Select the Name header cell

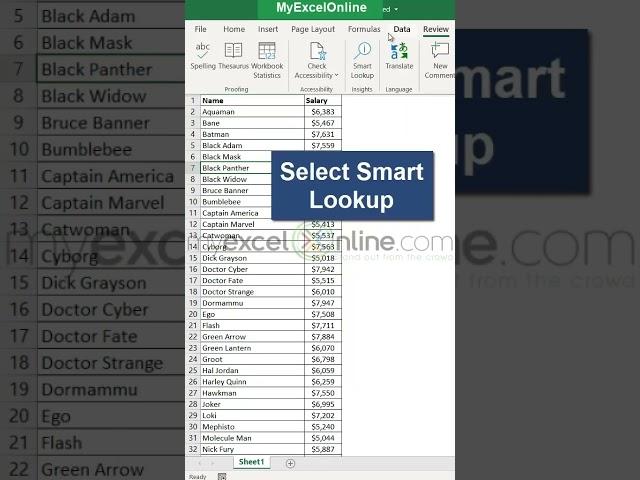click(x=252, y=100)
